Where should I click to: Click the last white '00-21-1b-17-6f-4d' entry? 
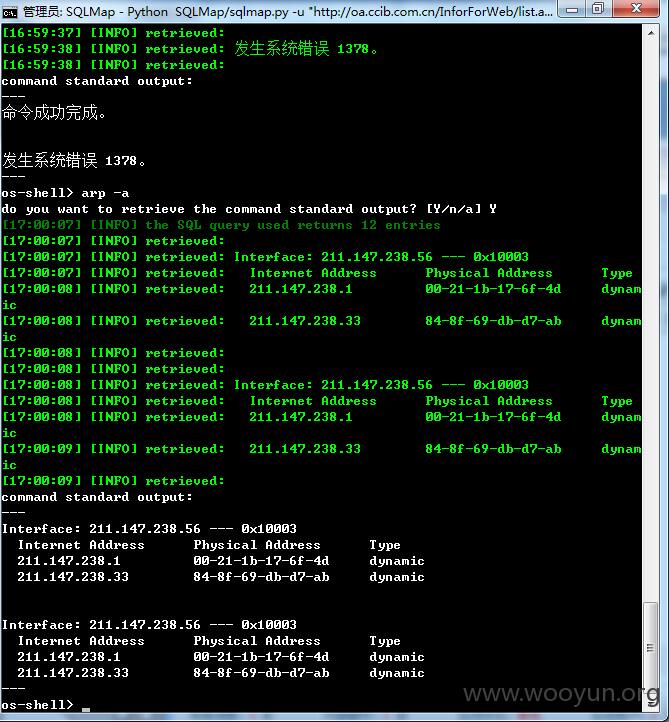click(x=261, y=657)
